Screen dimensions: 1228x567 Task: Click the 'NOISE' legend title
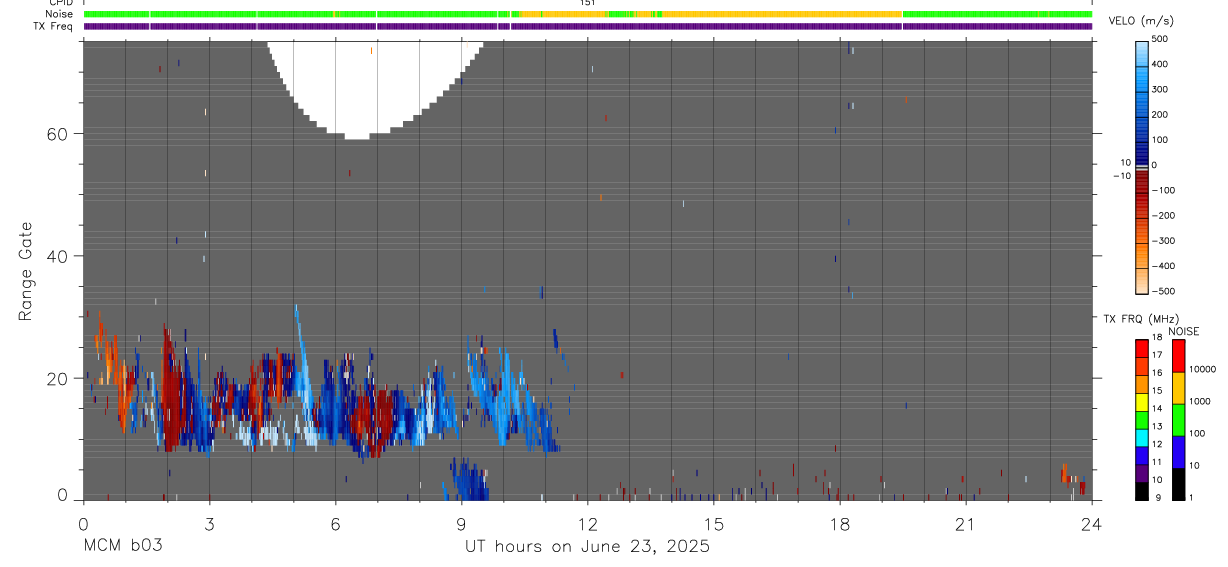[x=1184, y=332]
